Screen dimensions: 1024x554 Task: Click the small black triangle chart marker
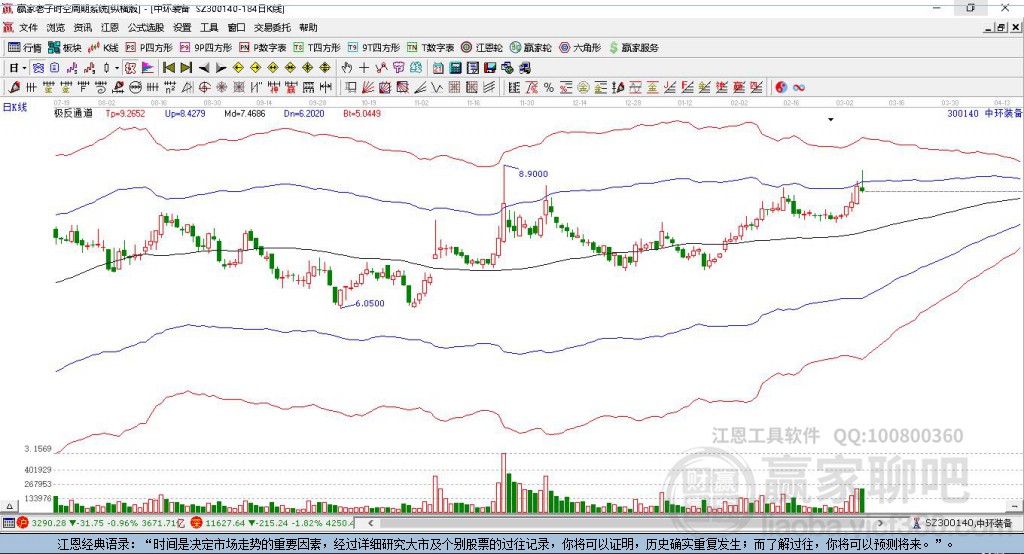(831, 120)
